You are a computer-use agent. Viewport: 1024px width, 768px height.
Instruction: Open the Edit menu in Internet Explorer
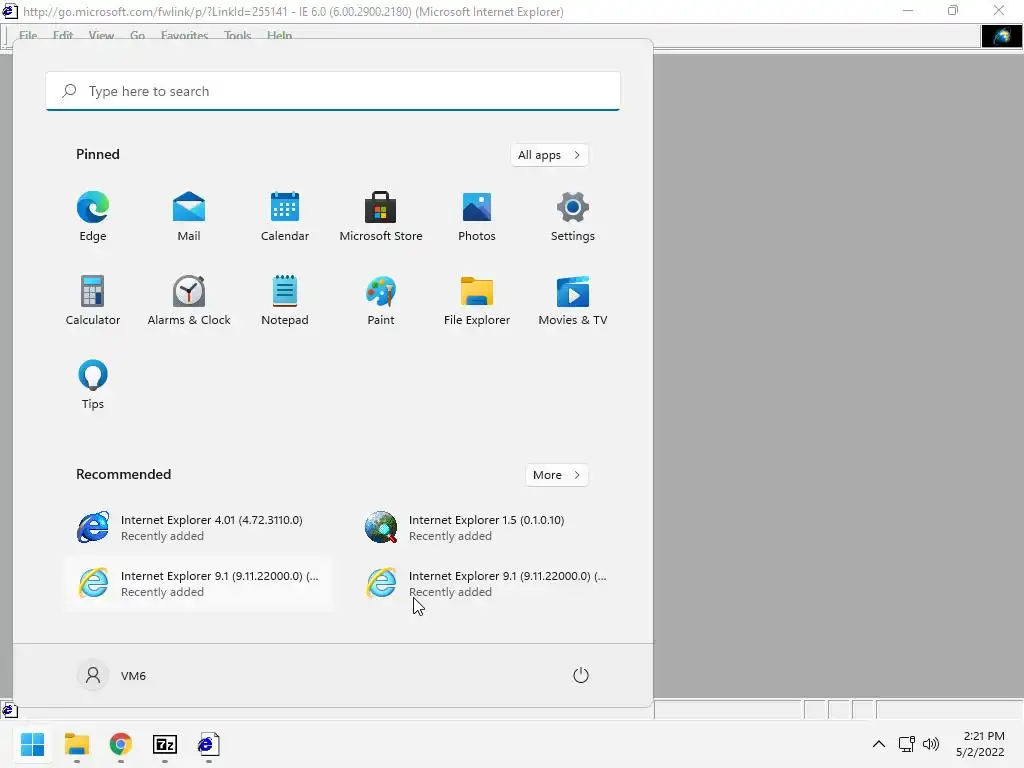(x=63, y=35)
